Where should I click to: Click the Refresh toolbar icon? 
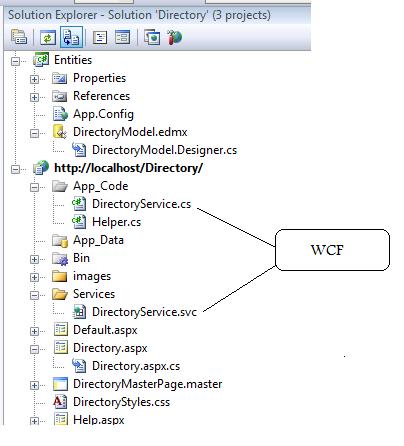(48, 37)
